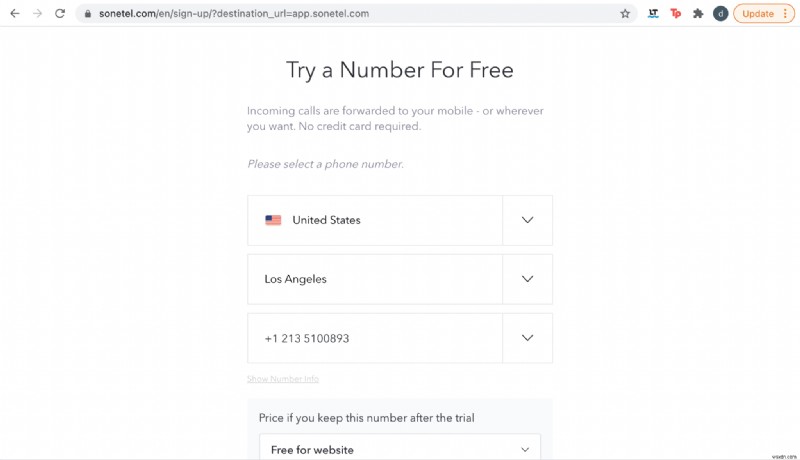Click the address bar URL field
This screenshot has height=460, width=800.
tap(300, 14)
